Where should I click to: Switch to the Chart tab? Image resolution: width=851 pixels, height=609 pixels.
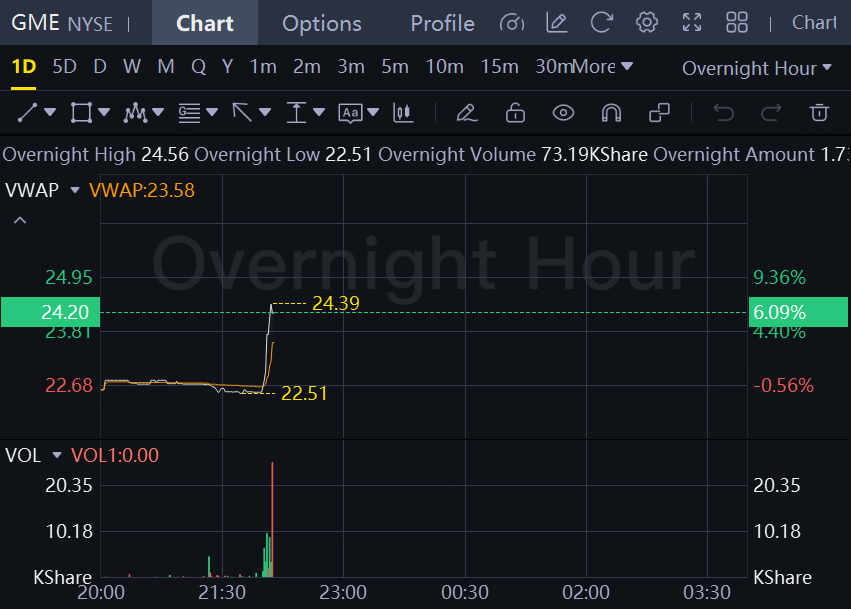click(x=205, y=23)
